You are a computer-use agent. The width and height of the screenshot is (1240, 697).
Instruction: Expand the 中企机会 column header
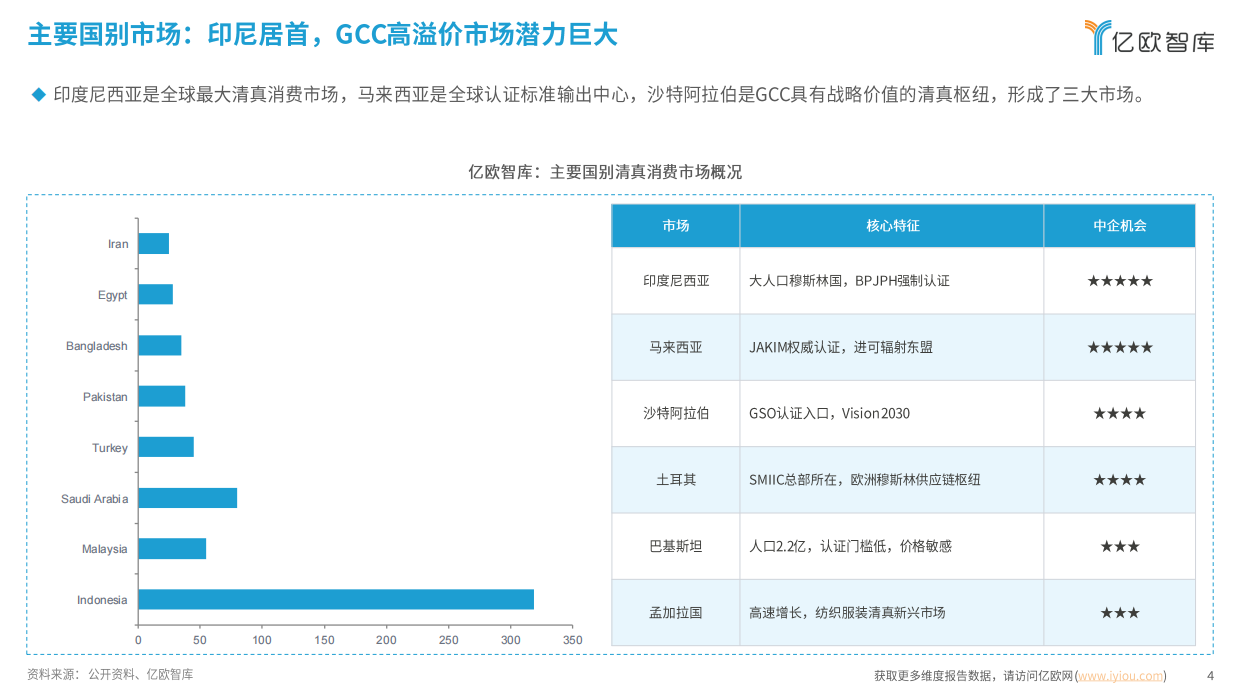tap(1119, 225)
